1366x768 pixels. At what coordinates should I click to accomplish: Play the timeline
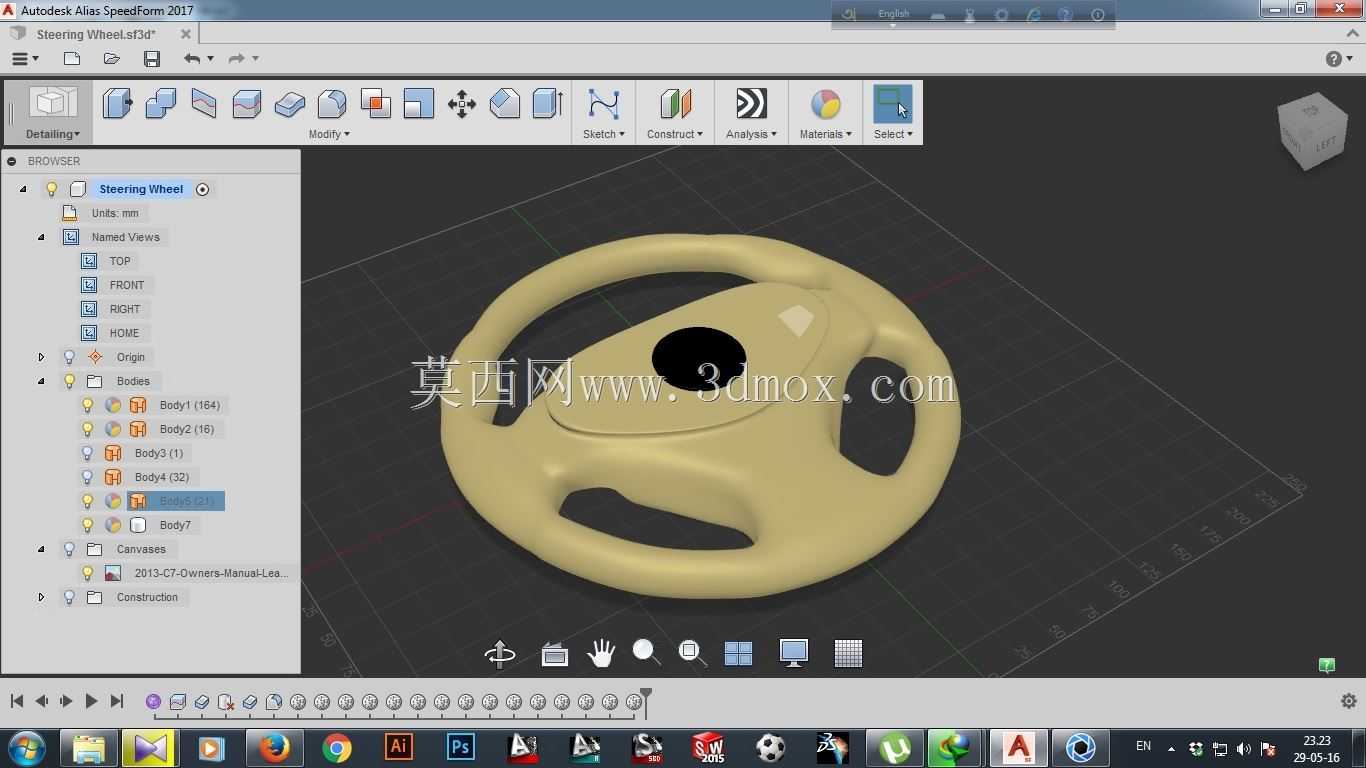(91, 701)
